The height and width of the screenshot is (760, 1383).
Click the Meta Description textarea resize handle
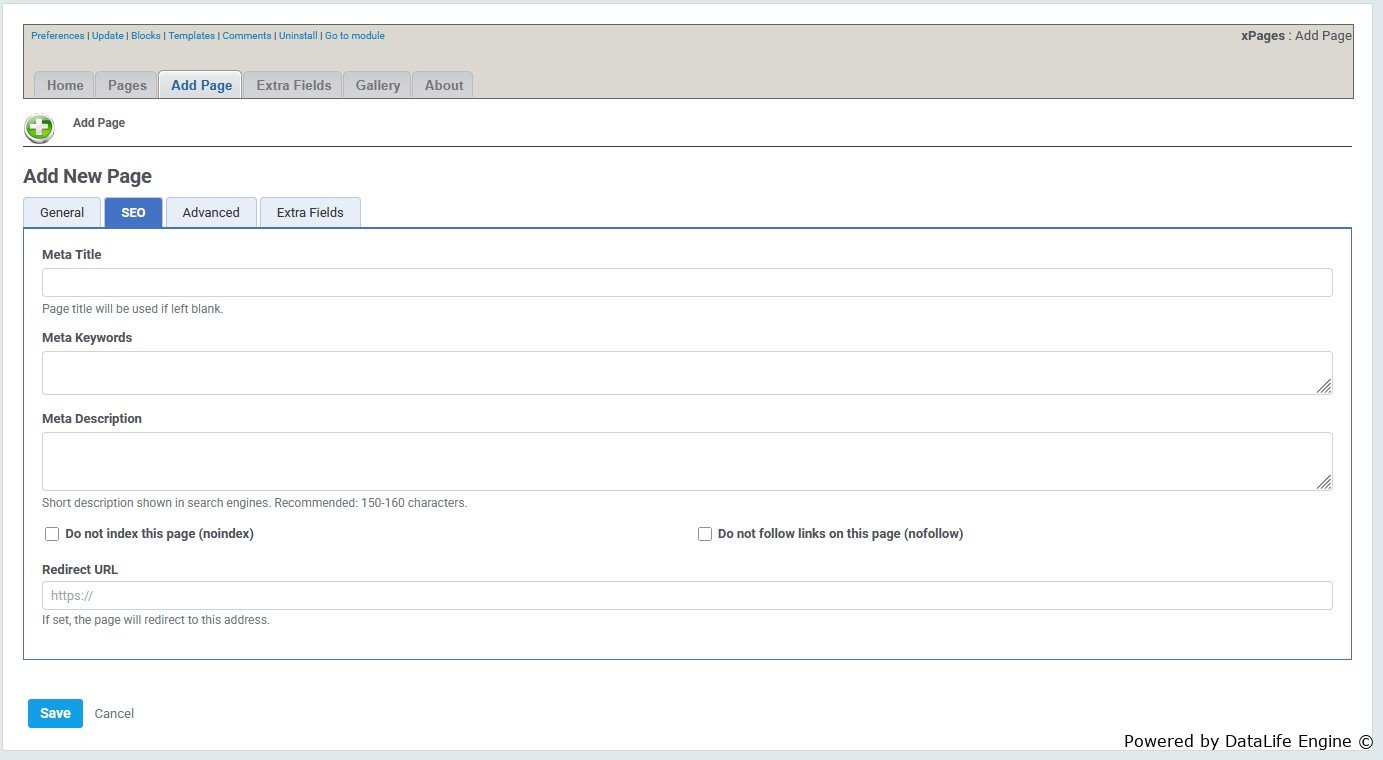[x=1323, y=482]
